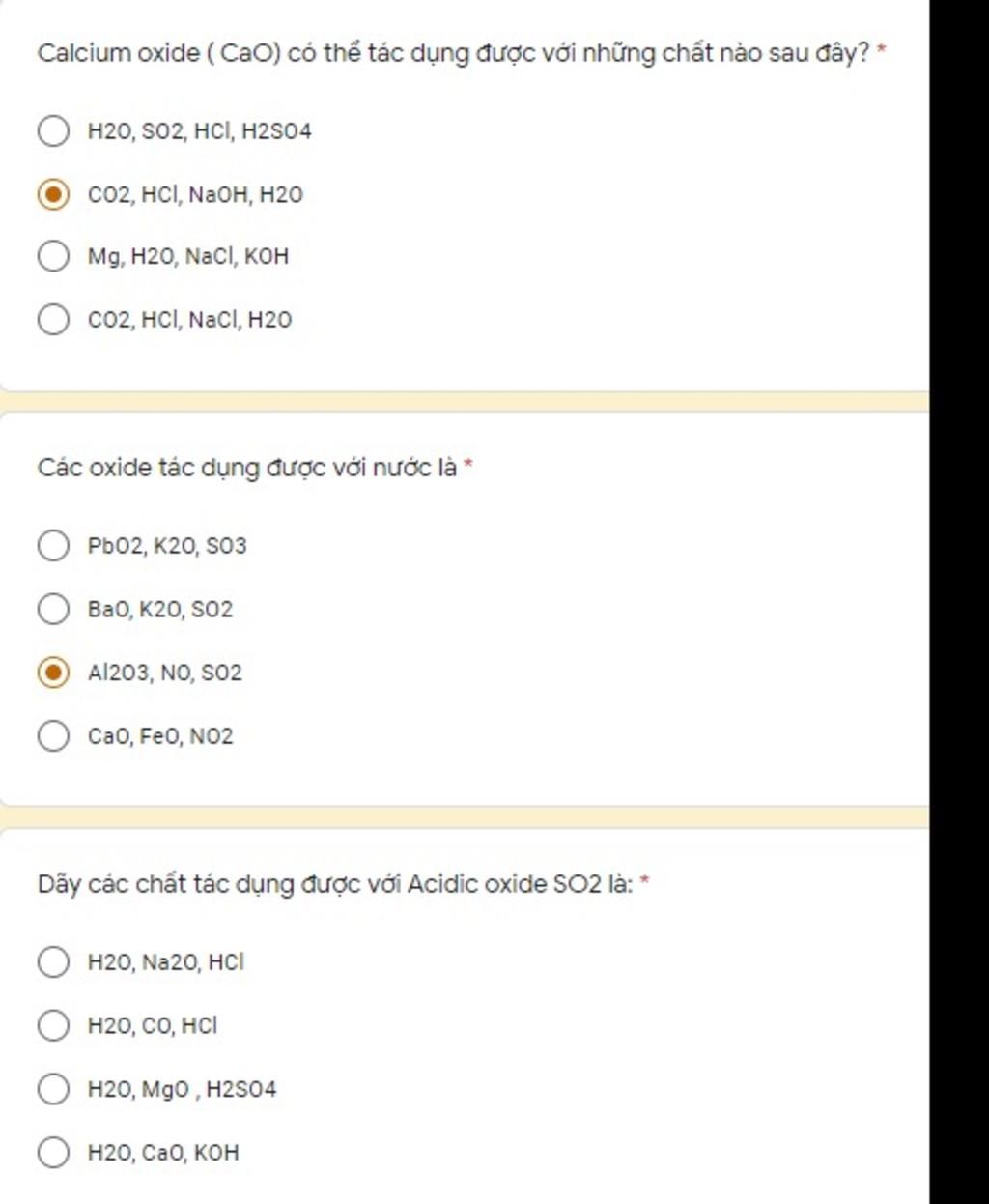This screenshot has width=989, height=1204.
Task: Select BaO, K2O, SO2 option
Action: point(53,609)
